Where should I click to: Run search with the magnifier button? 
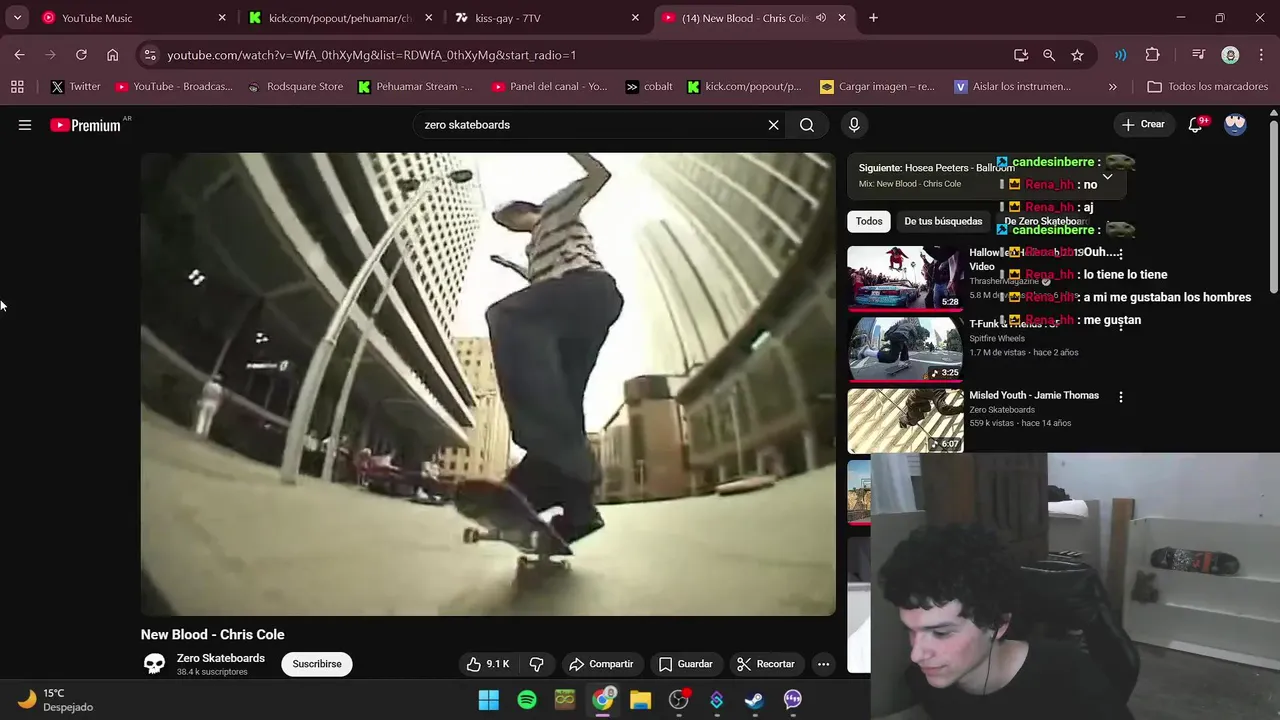807,125
